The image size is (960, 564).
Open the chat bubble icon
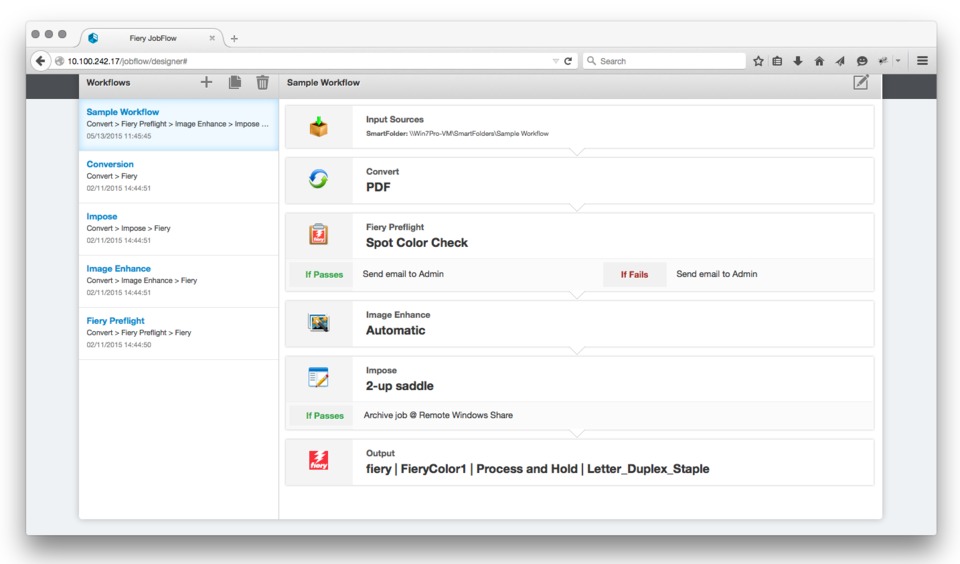tap(862, 61)
